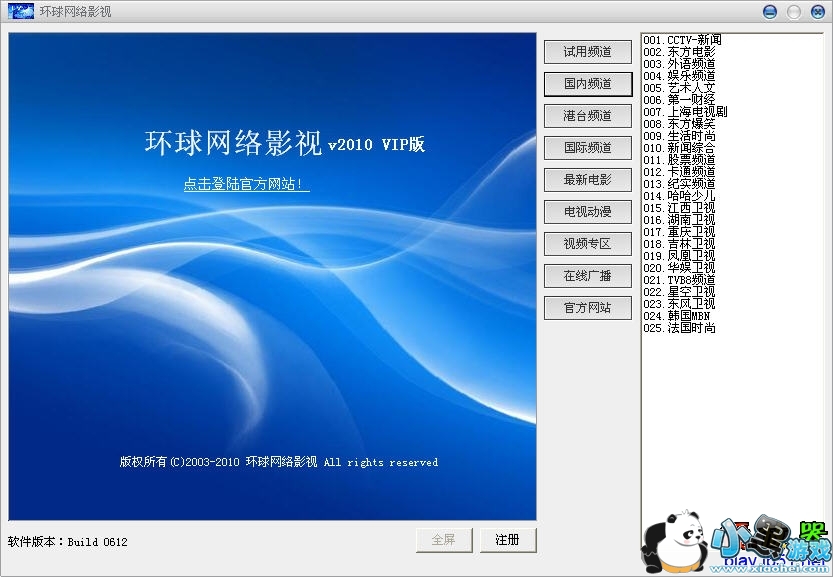Select channel 017.重庆卫视

point(679,232)
